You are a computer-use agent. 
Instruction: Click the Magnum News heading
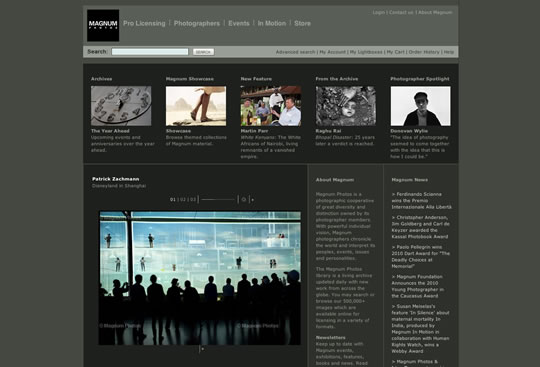click(x=410, y=180)
